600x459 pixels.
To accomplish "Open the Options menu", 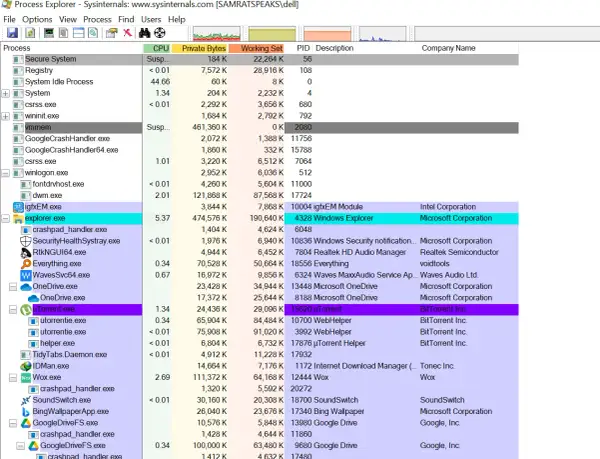I will (37, 19).
